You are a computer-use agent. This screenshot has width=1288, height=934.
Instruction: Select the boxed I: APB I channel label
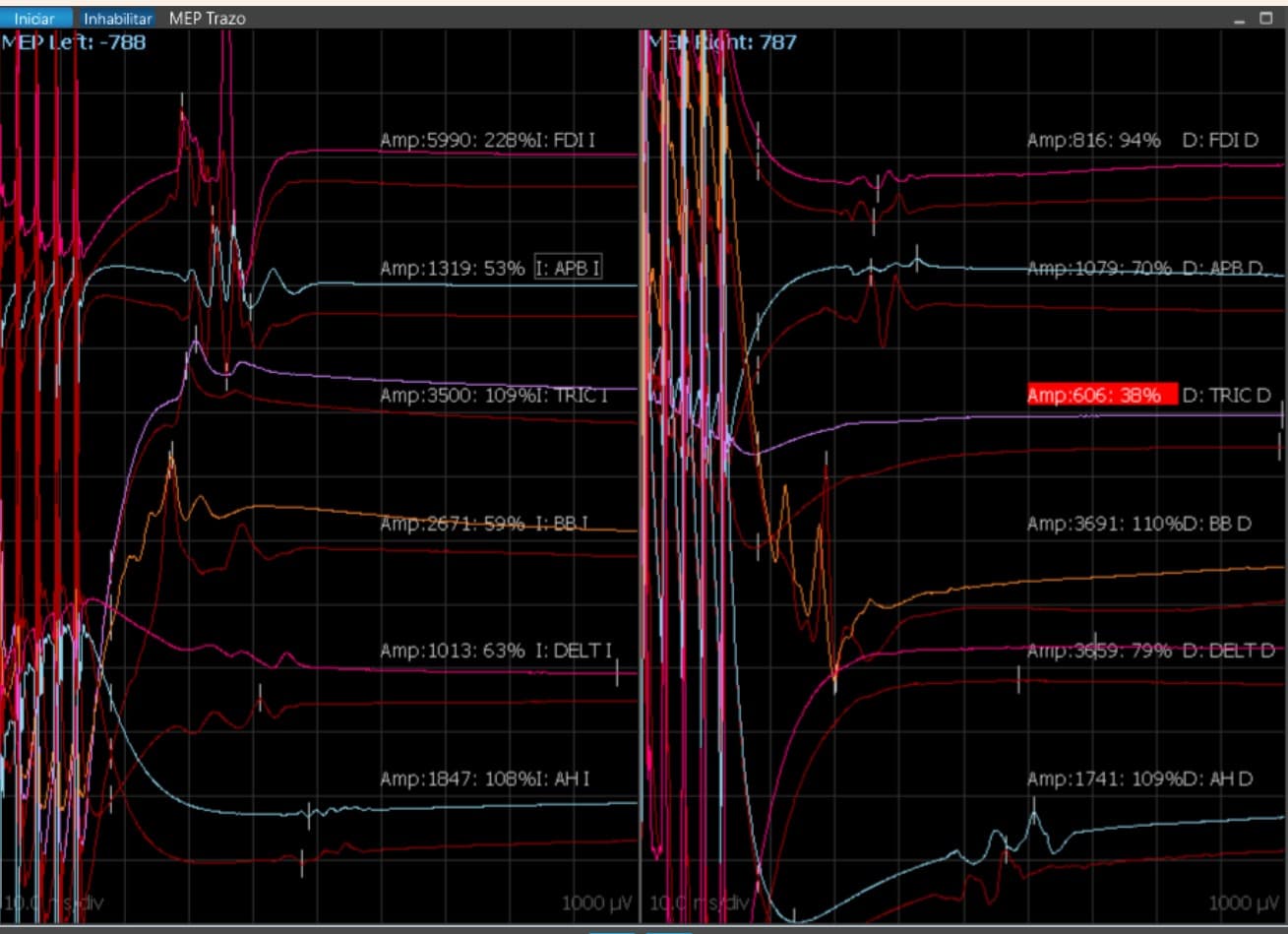tap(568, 268)
